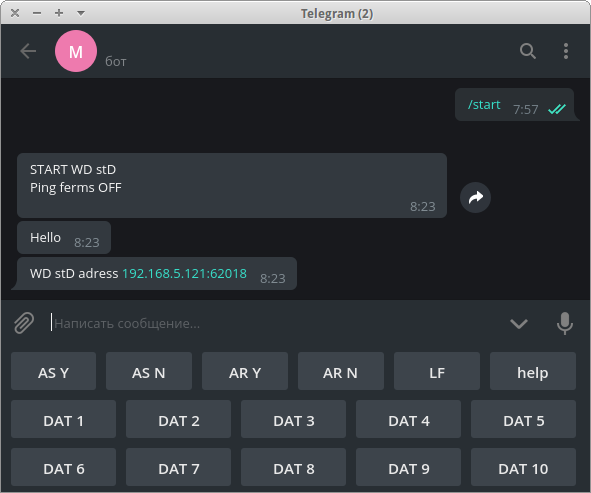Select the DAT 3 button
The image size is (591, 493).
click(293, 419)
